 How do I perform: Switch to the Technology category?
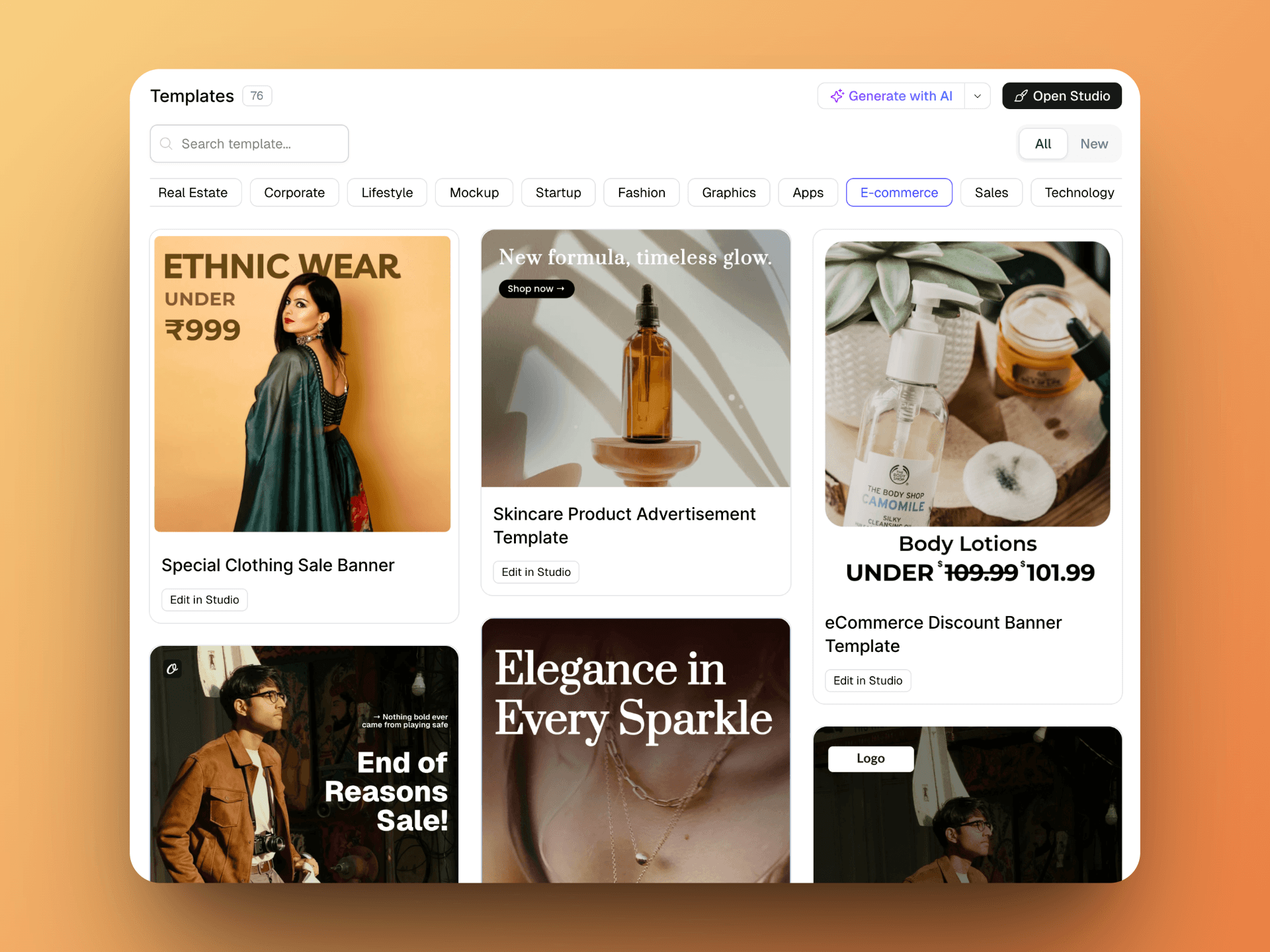pyautogui.click(x=1079, y=192)
